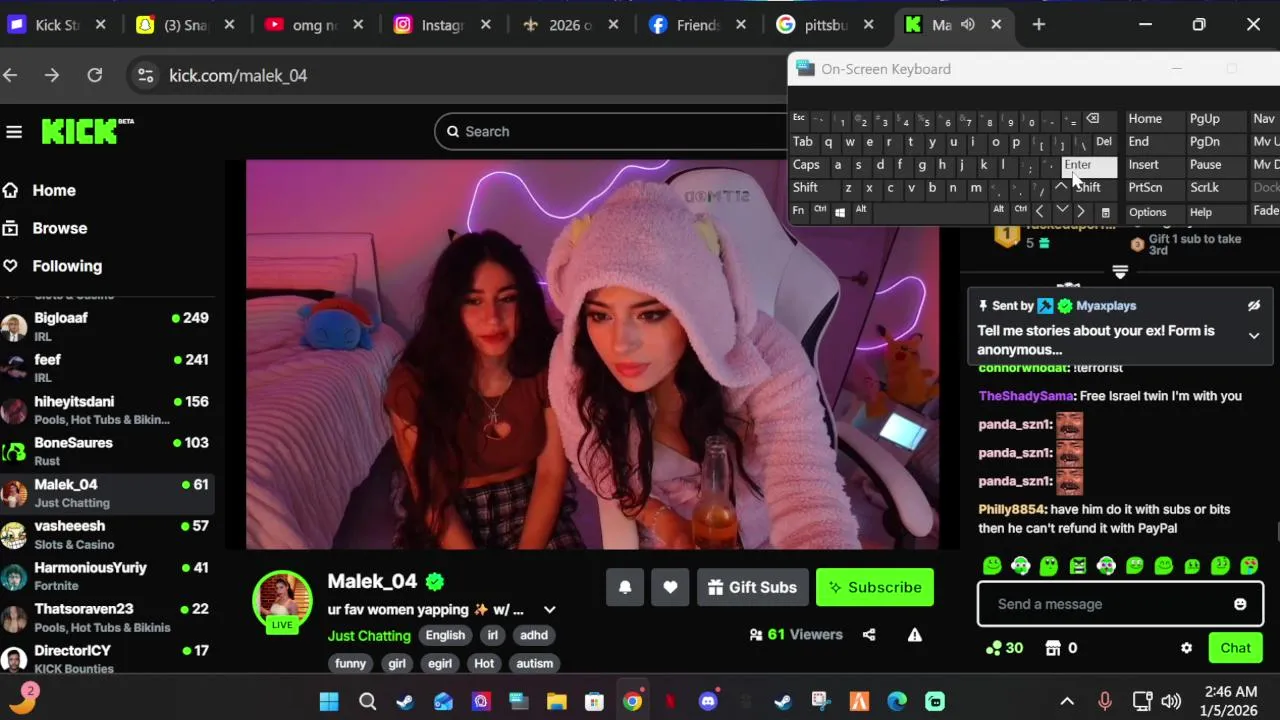Image resolution: width=1280 pixels, height=720 pixels.
Task: Click the KICK logo
Action: click(87, 131)
